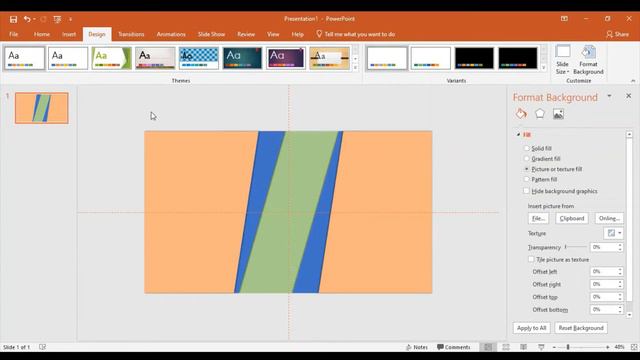This screenshot has height=360, width=640.
Task: Insert picture from Online button
Action: point(609,218)
